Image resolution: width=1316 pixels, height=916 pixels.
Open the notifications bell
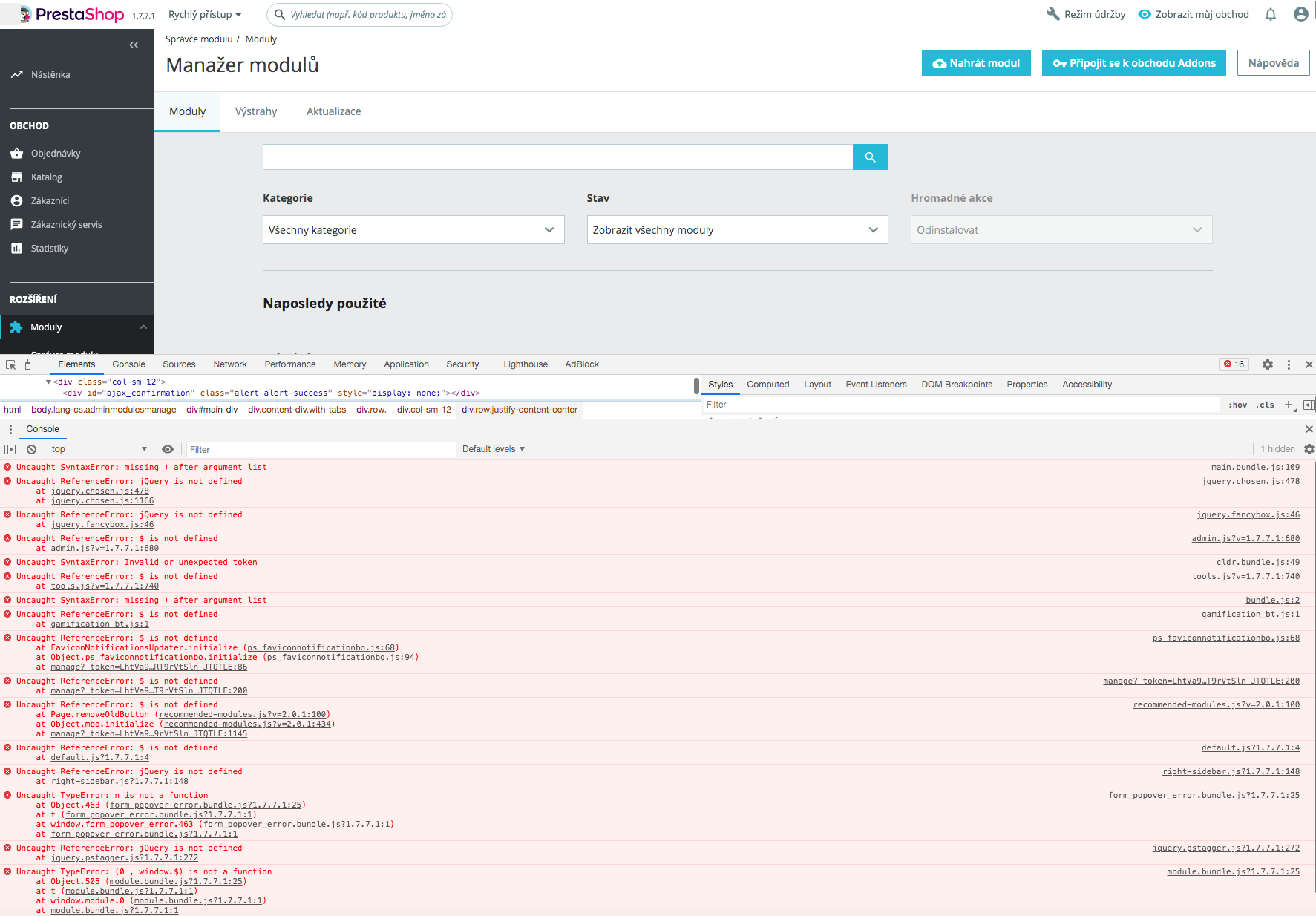tap(1271, 14)
